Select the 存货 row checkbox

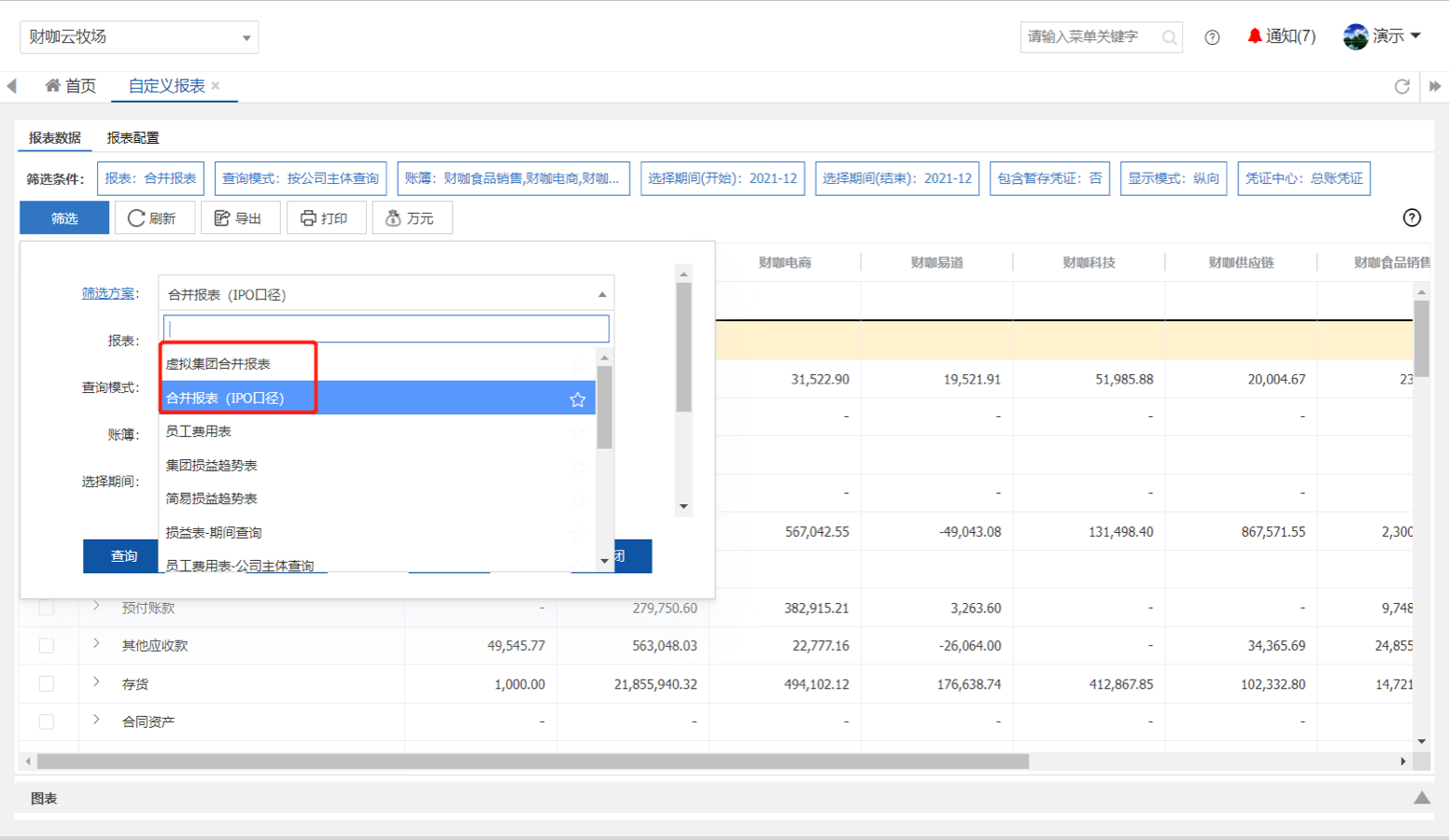(47, 684)
